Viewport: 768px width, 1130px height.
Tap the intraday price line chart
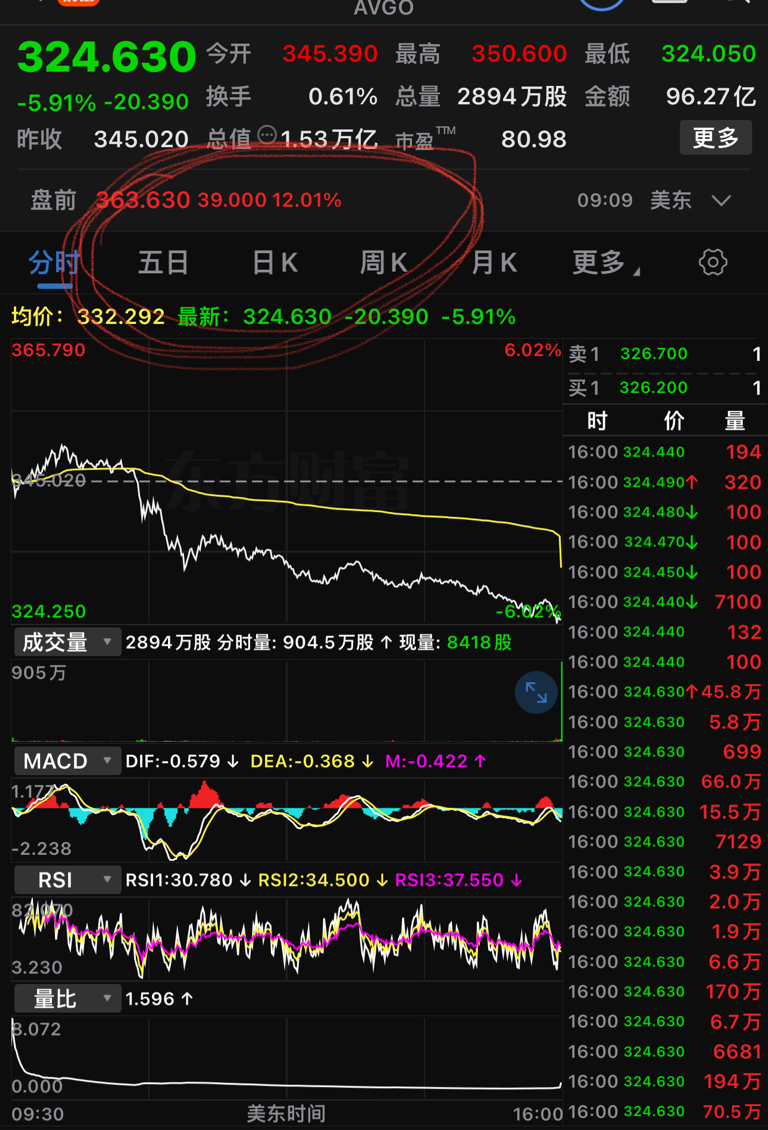point(287,481)
